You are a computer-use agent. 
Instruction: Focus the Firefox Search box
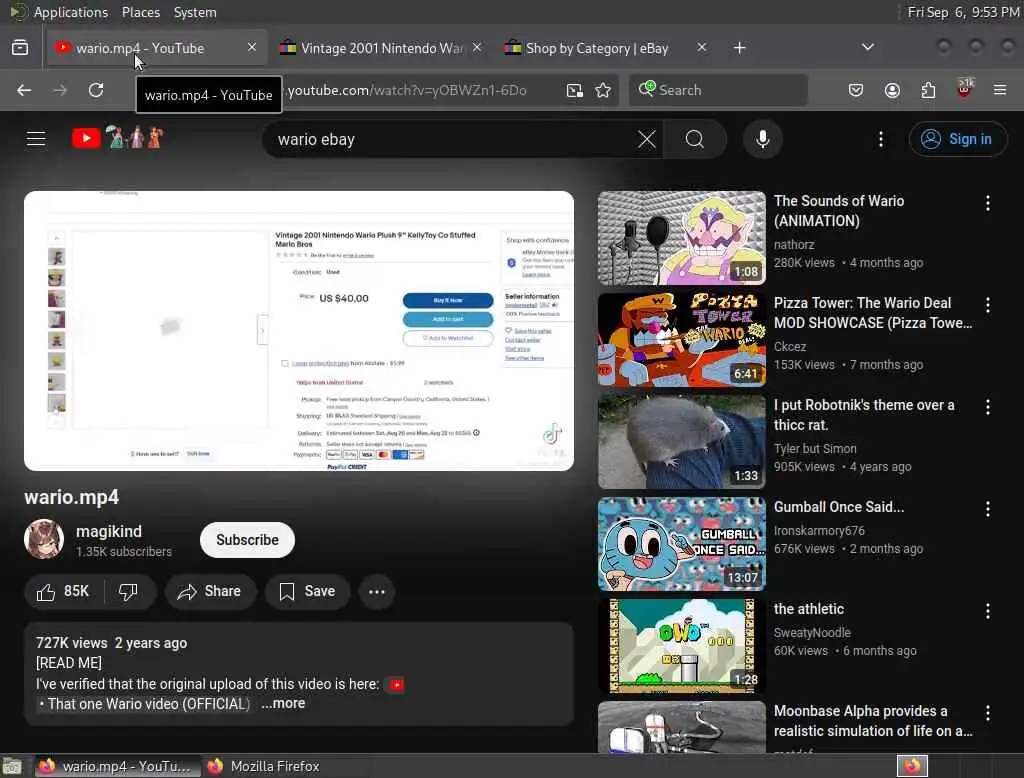[x=718, y=90]
